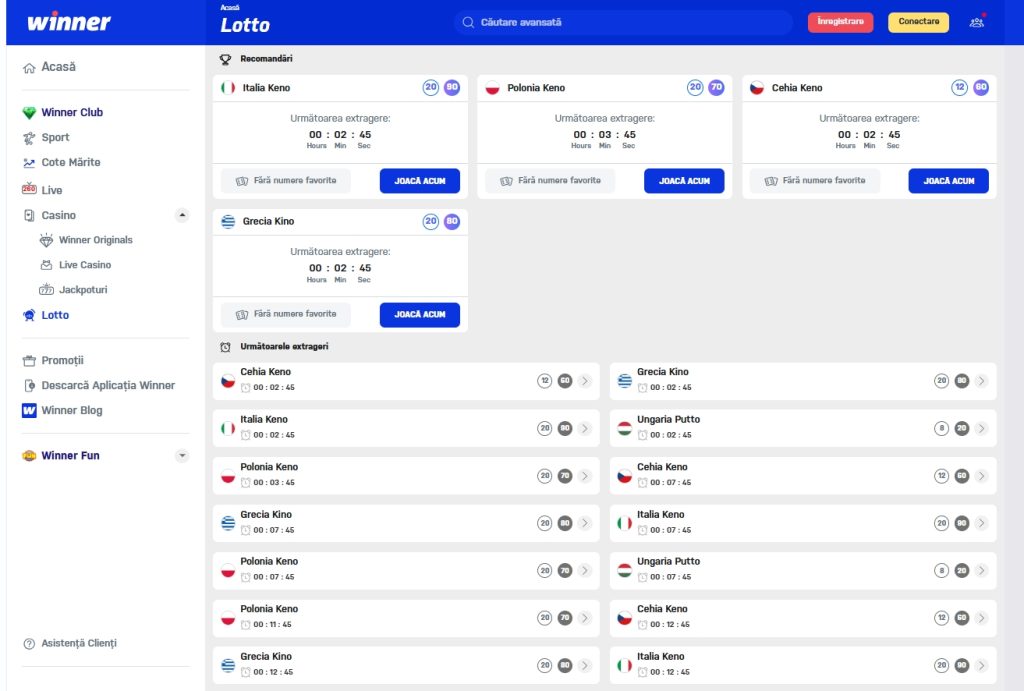Click the Lotto ball icon in sidebar
Screen dimensions: 1024x691
coord(29,315)
